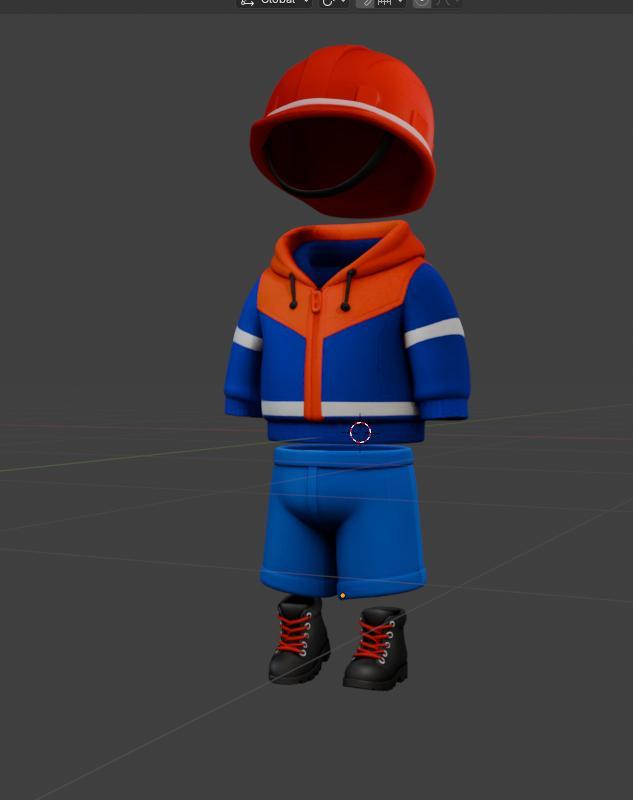Select the blue and orange hooded jacket

(347, 332)
